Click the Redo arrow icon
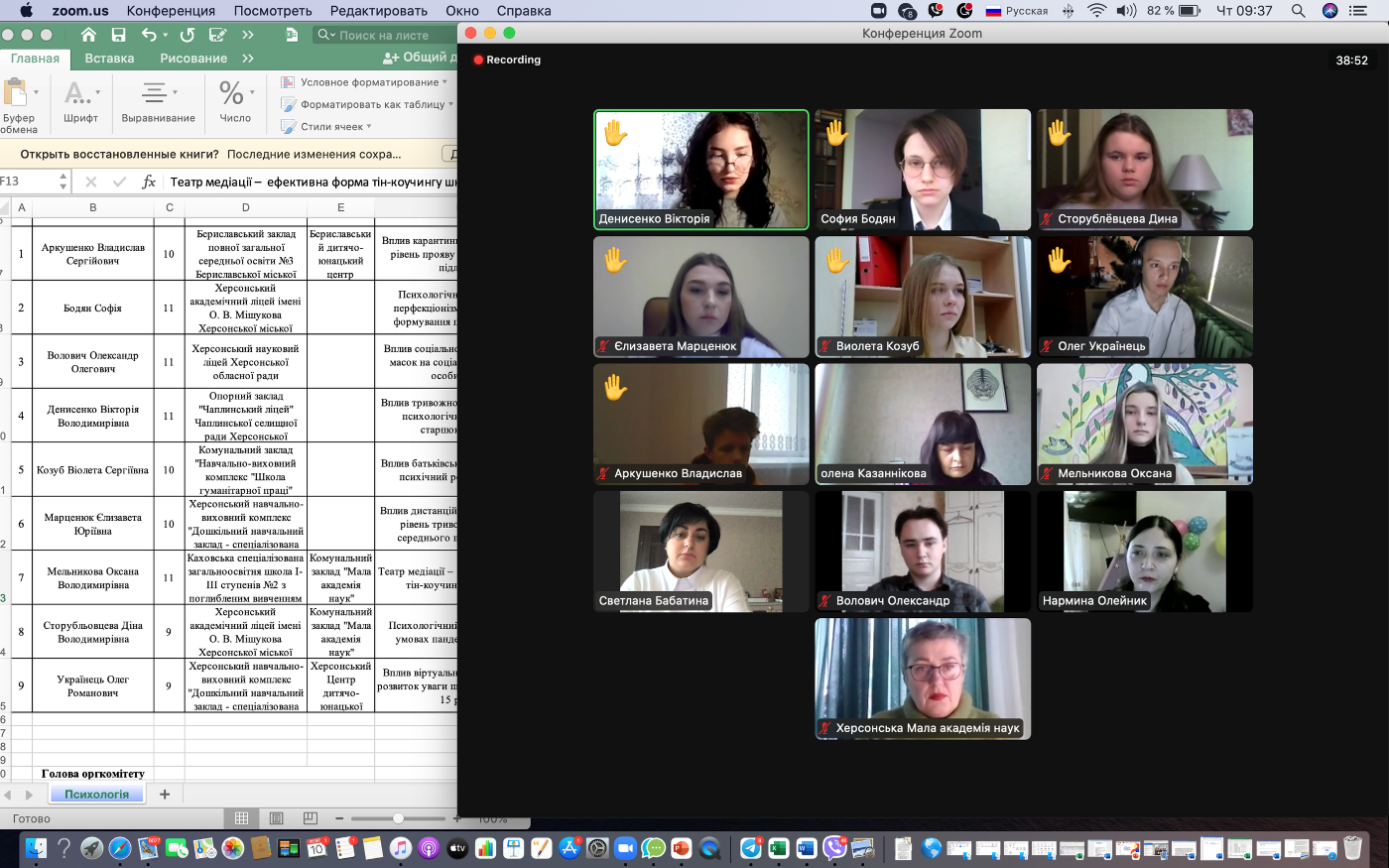This screenshot has height=868, width=1389. click(187, 35)
